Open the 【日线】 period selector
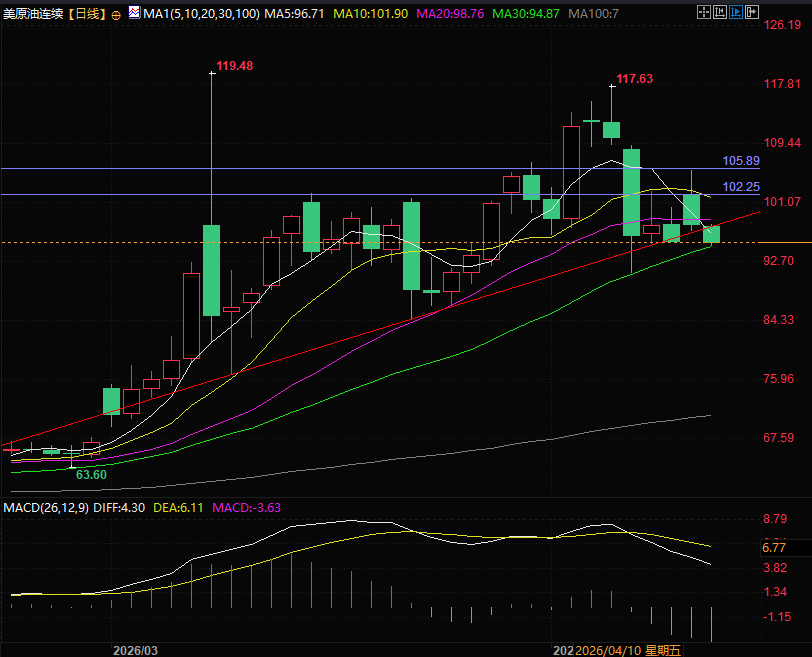 (87, 15)
